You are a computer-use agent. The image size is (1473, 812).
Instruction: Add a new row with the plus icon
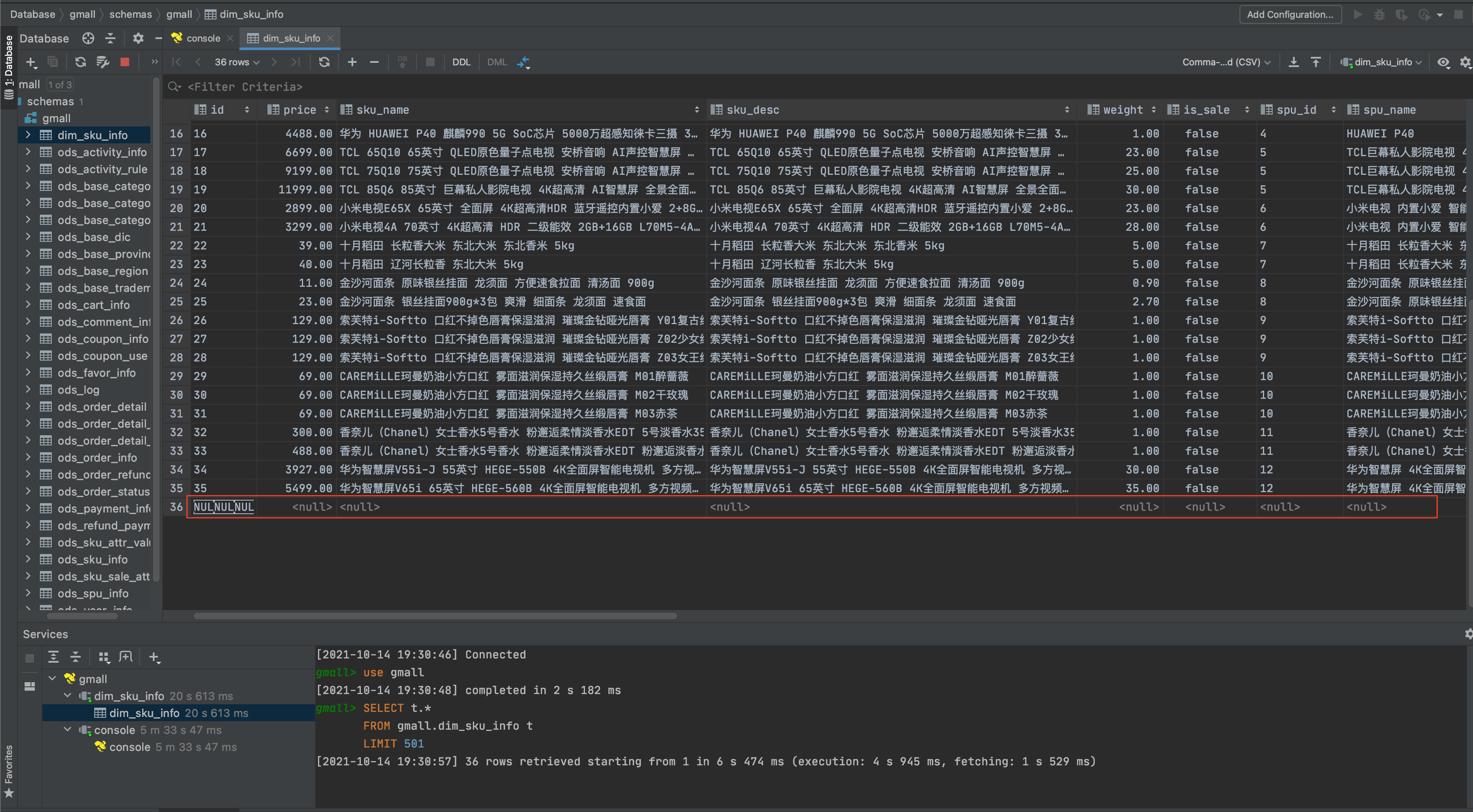click(x=352, y=62)
